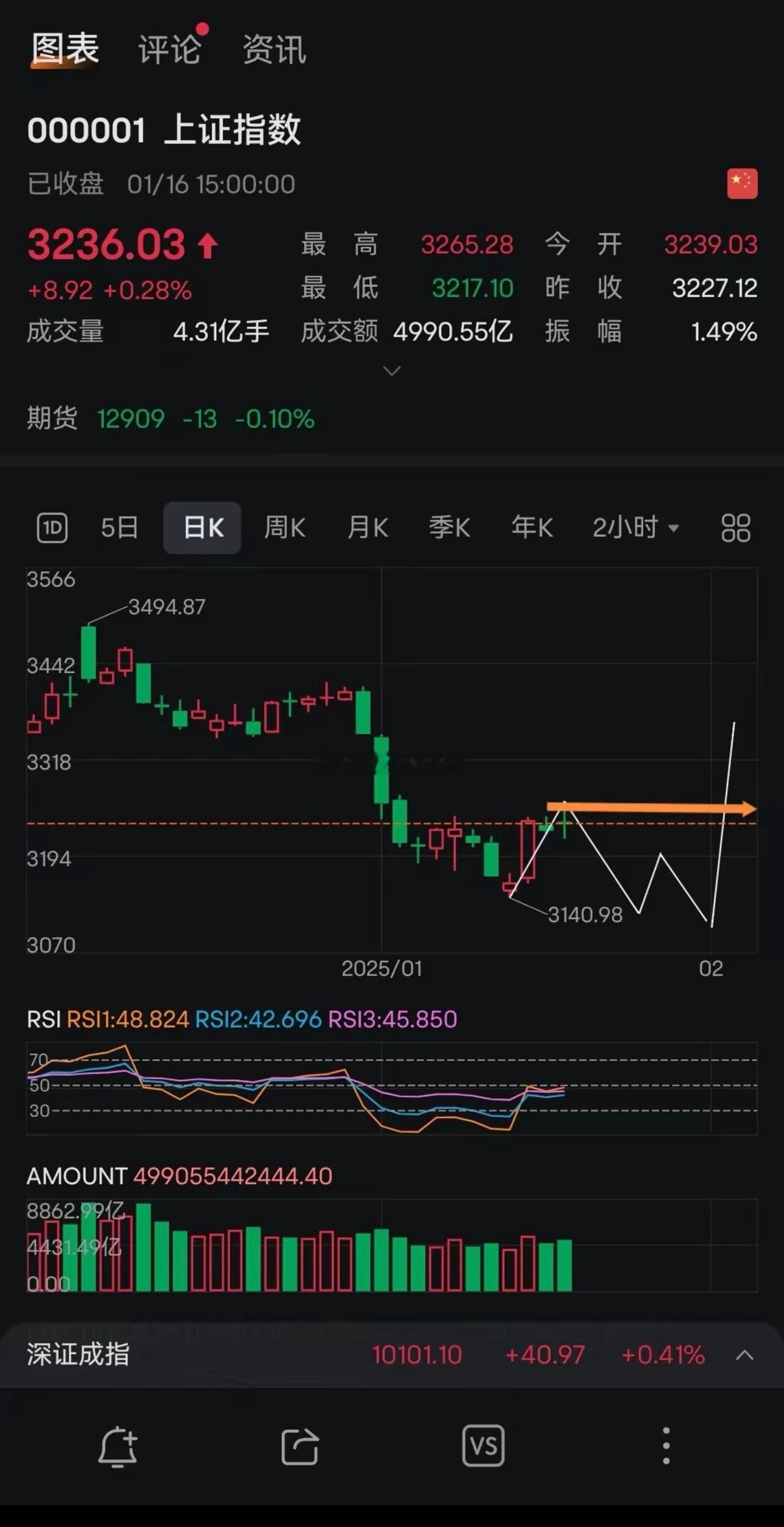Open the chart layout grid icon
Viewport: 784px width, 1527px height.
pos(736,528)
